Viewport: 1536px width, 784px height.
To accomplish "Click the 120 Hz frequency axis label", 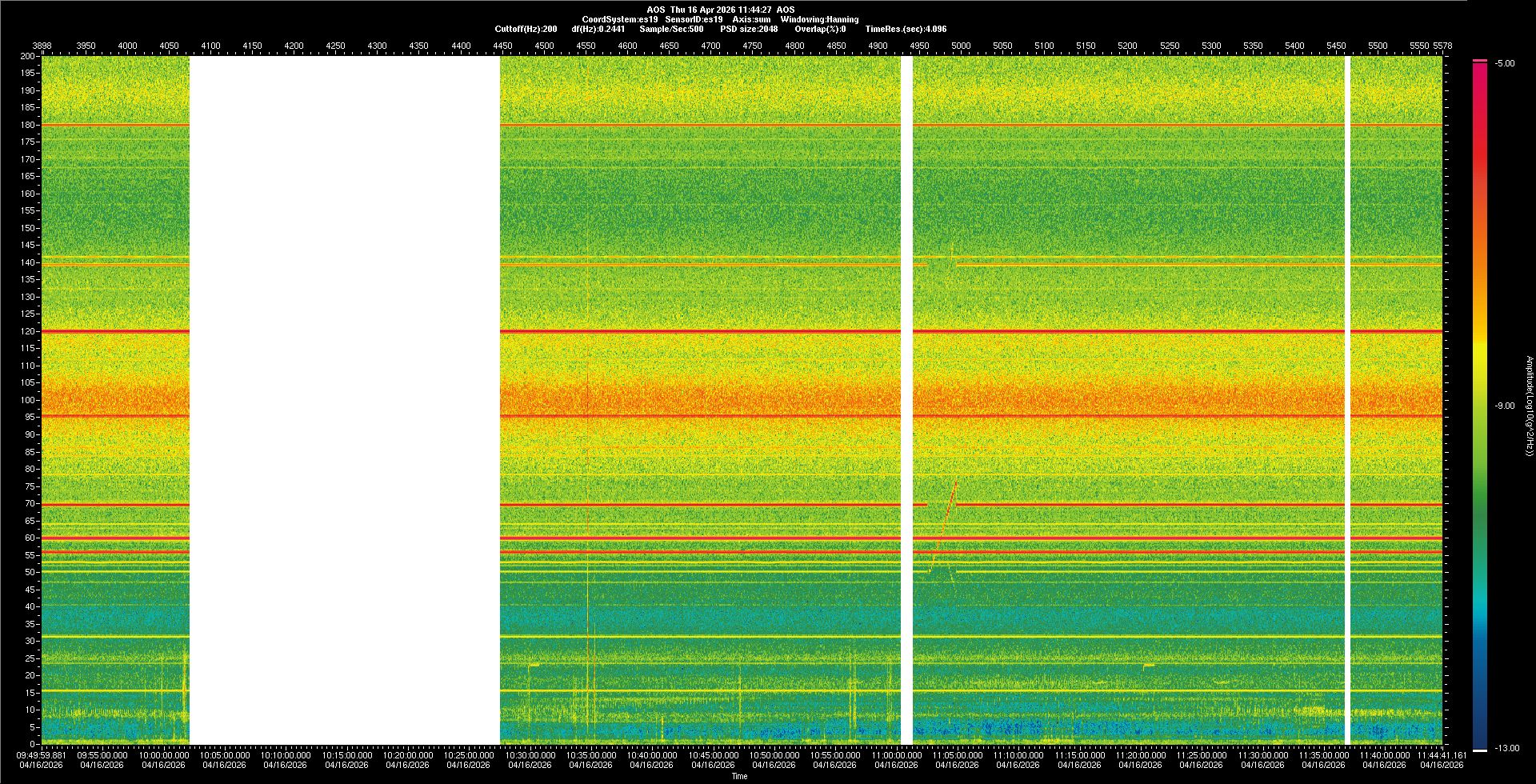I will pyautogui.click(x=28, y=331).
